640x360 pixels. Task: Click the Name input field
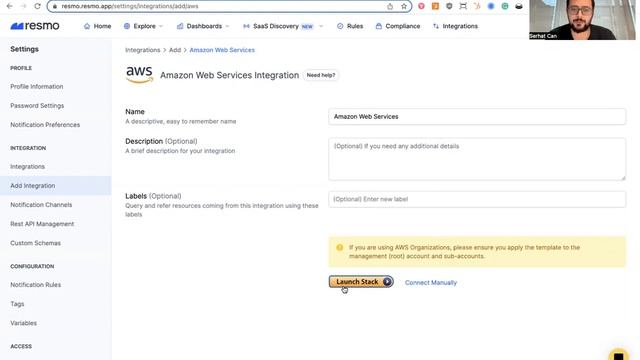click(x=477, y=116)
